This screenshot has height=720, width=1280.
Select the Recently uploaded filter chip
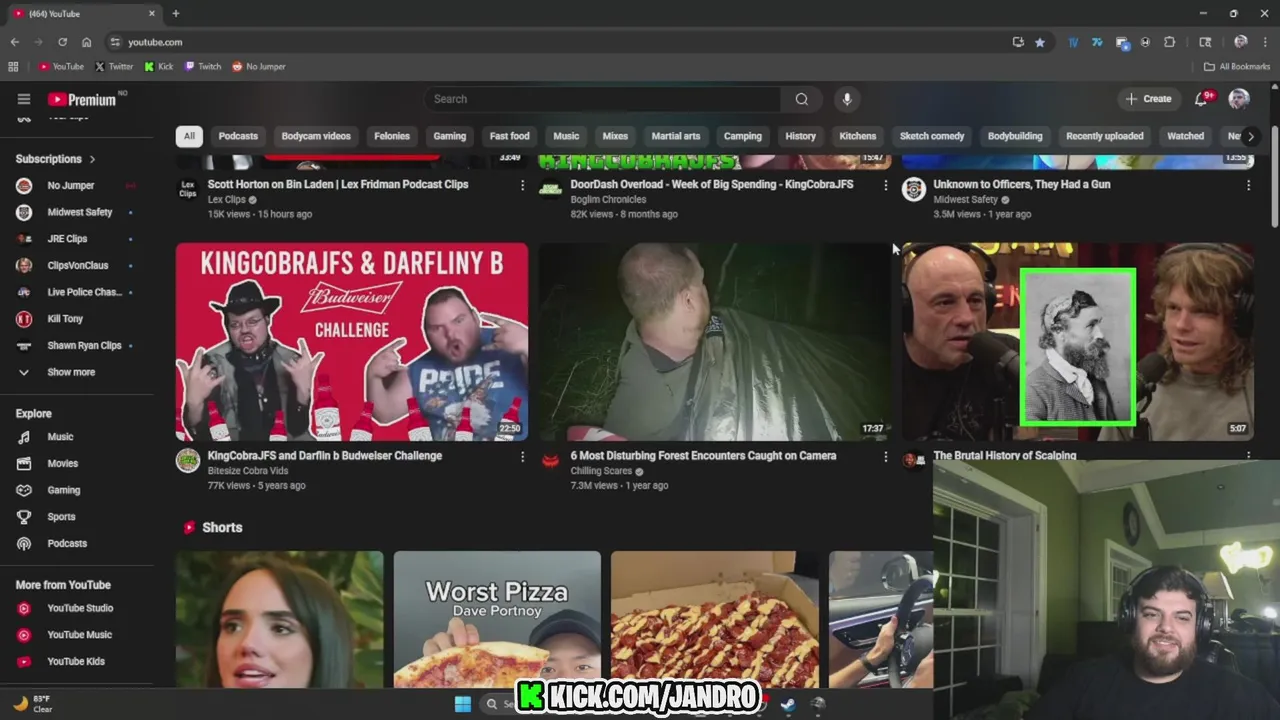(x=1105, y=136)
